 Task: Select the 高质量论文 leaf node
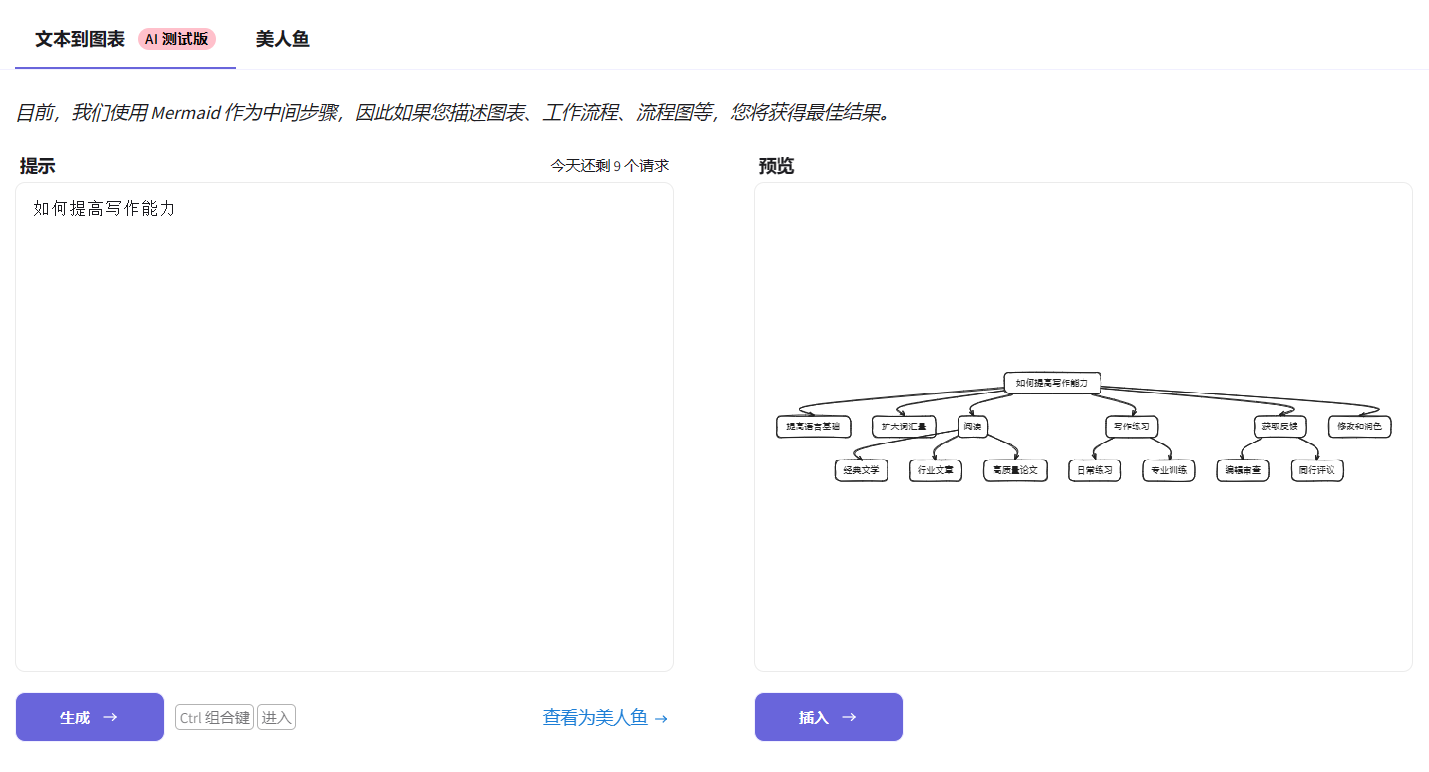pyautogui.click(x=1015, y=470)
